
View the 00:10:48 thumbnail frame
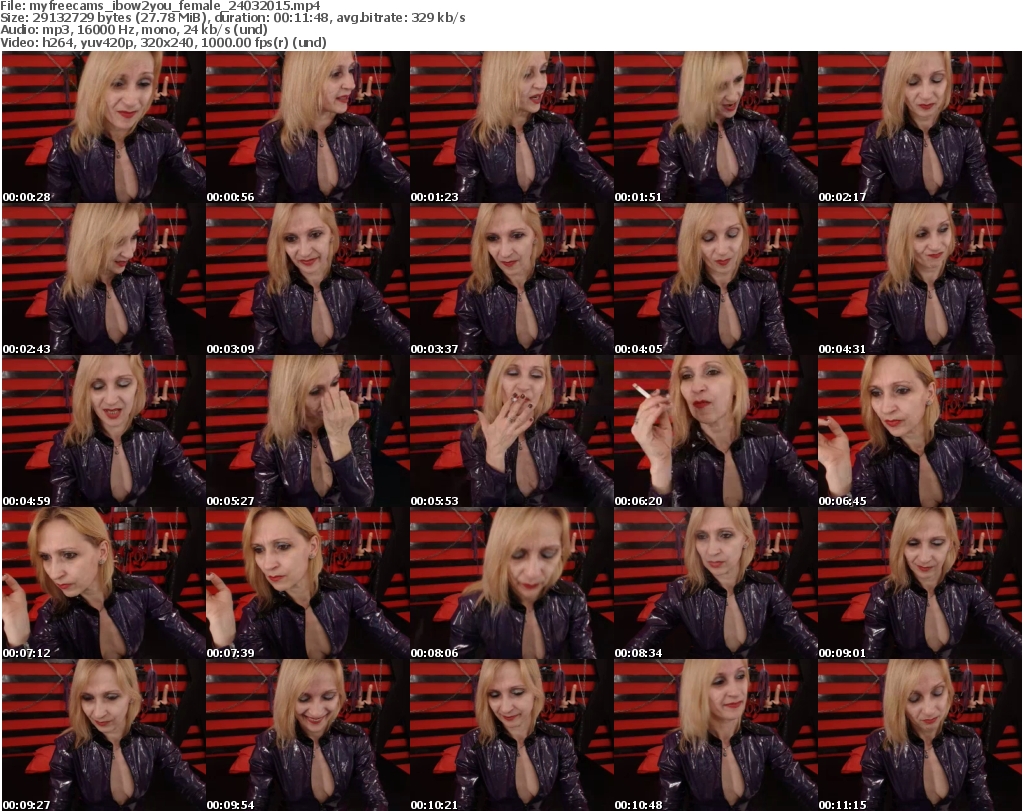715,735
